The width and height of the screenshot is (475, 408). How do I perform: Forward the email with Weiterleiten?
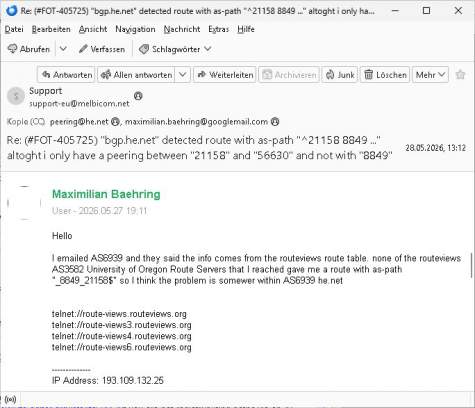[225, 75]
